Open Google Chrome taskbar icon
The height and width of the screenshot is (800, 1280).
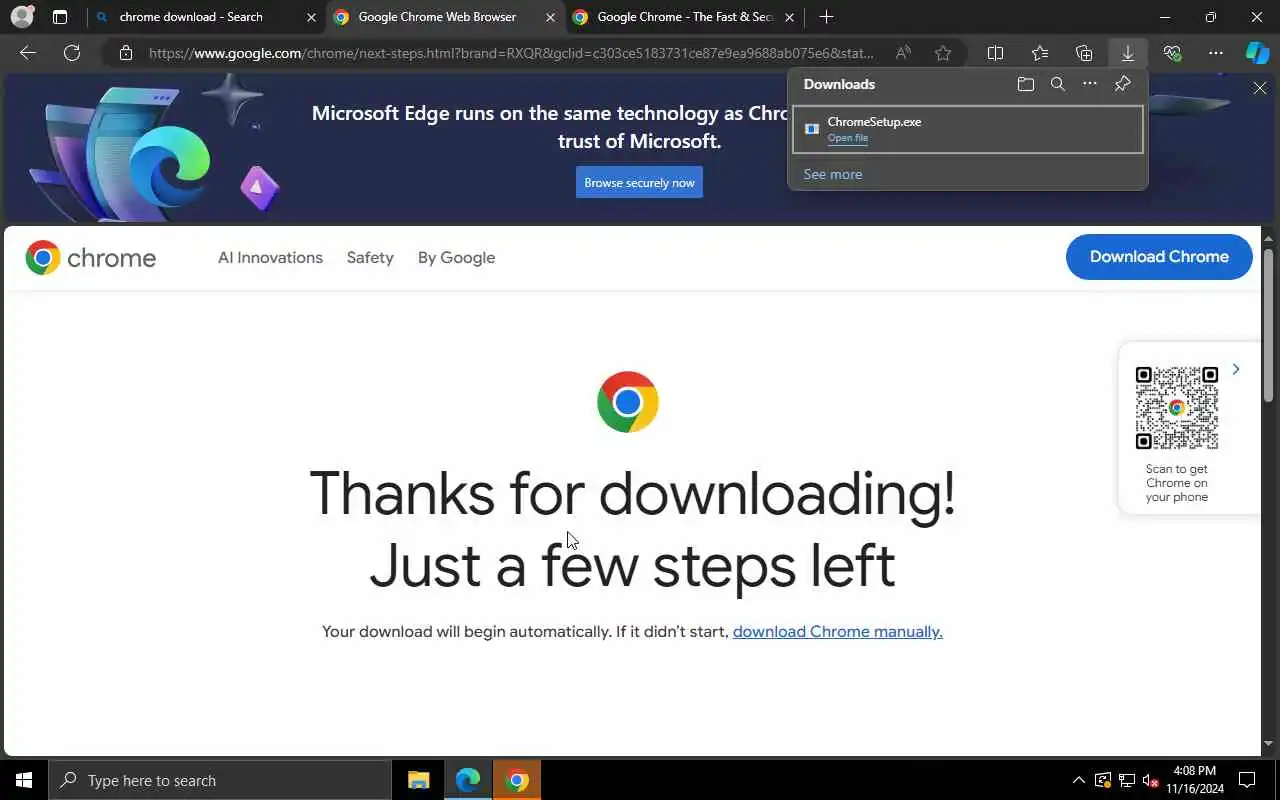coord(517,780)
